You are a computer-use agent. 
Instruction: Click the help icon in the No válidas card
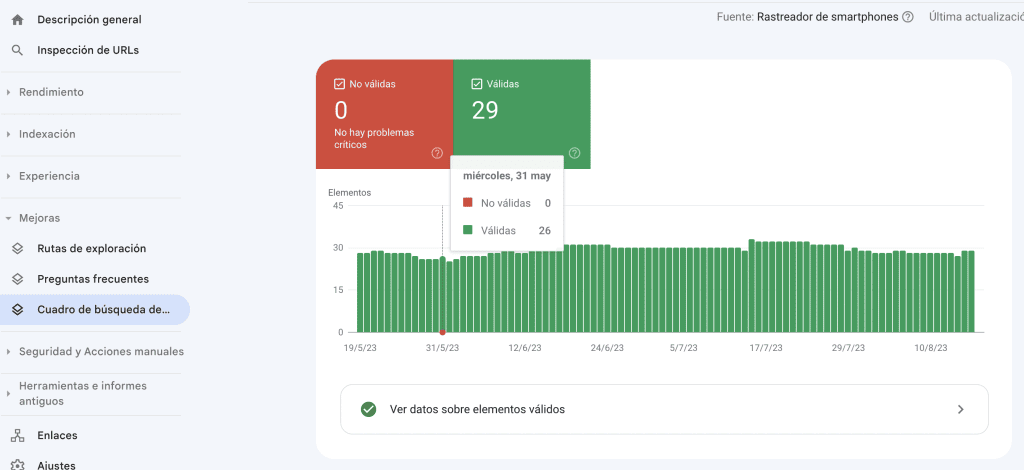tap(437, 153)
